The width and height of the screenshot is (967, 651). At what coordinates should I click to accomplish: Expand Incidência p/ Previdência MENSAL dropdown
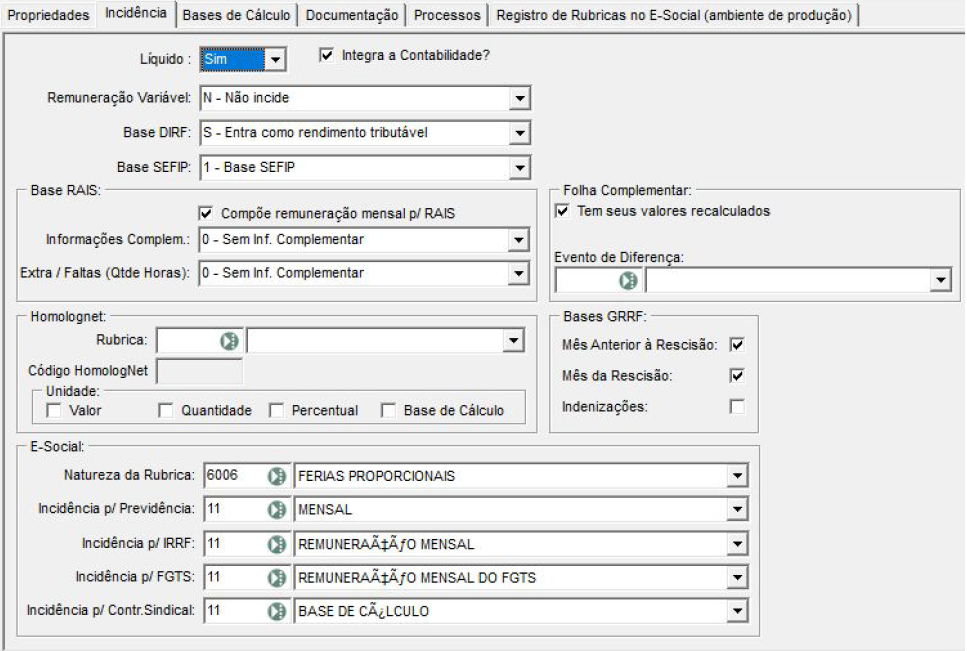click(737, 509)
